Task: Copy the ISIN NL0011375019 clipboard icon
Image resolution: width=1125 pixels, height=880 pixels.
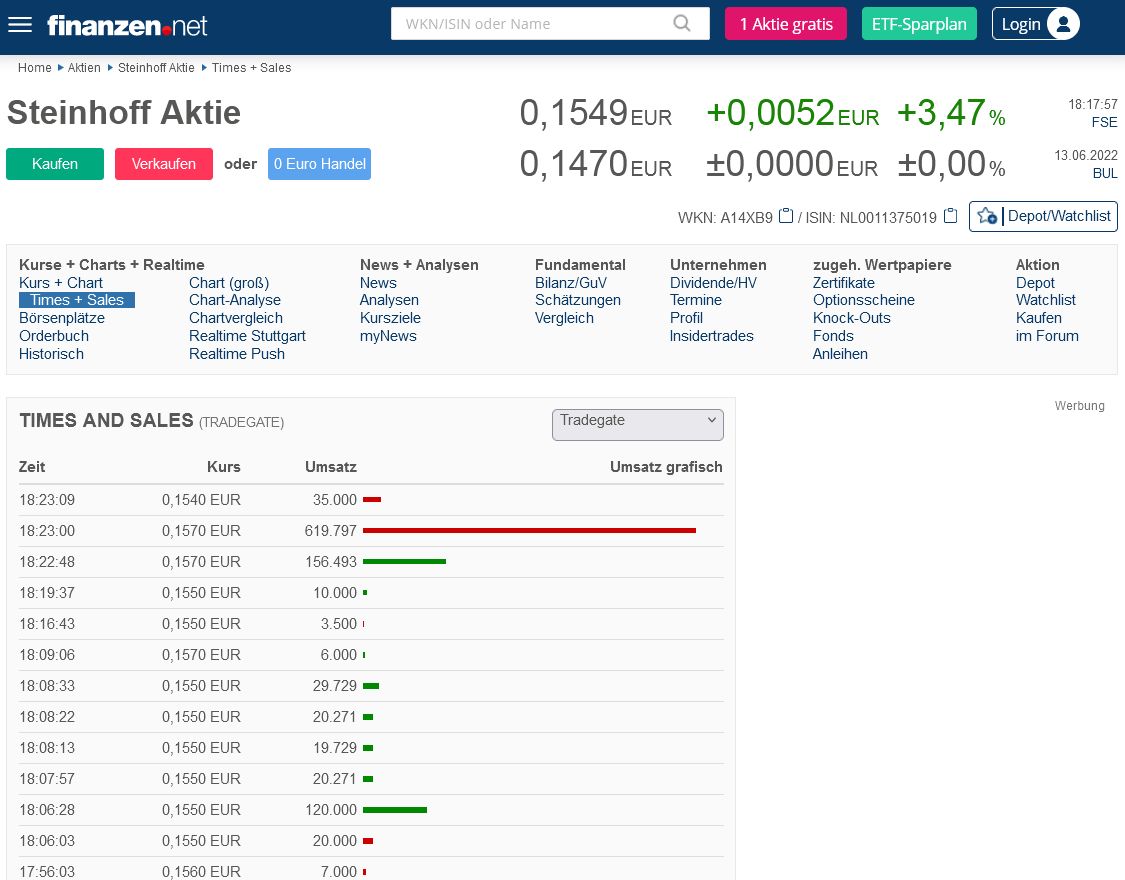Action: tap(950, 216)
